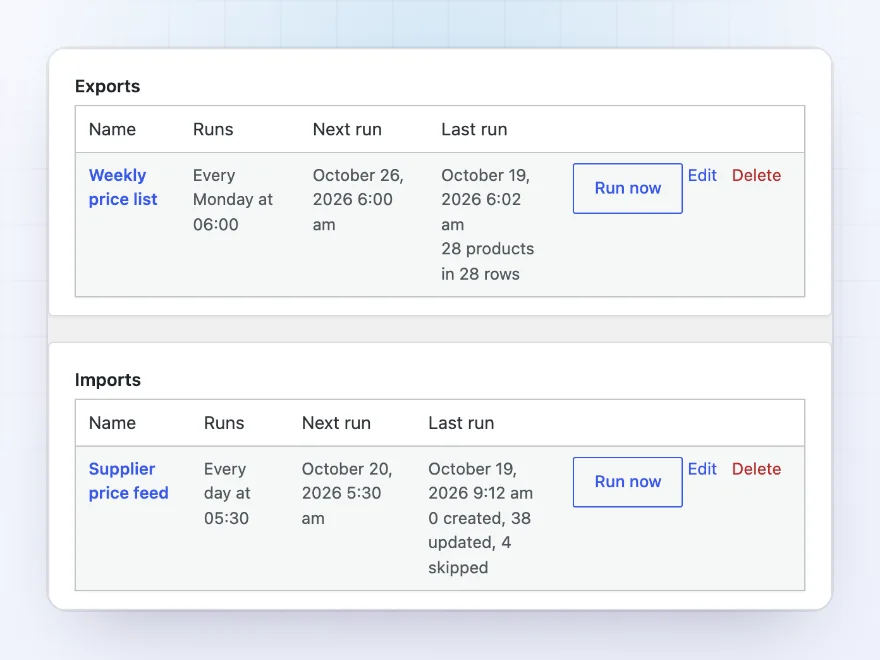The height and width of the screenshot is (660, 880).
Task: Edit the Supplier price feed import
Action: [702, 469]
